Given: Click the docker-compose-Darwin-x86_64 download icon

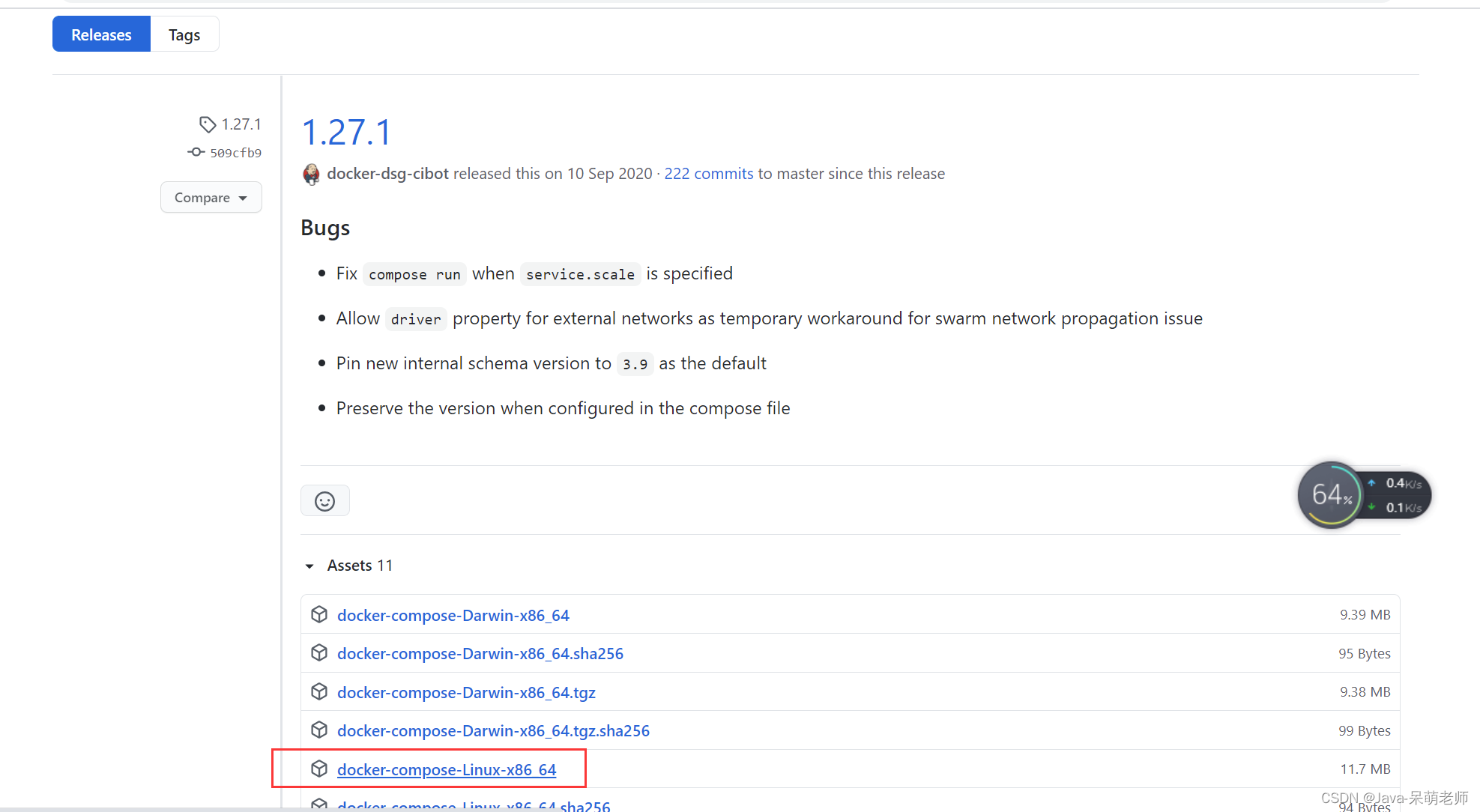Looking at the screenshot, I should tap(319, 614).
